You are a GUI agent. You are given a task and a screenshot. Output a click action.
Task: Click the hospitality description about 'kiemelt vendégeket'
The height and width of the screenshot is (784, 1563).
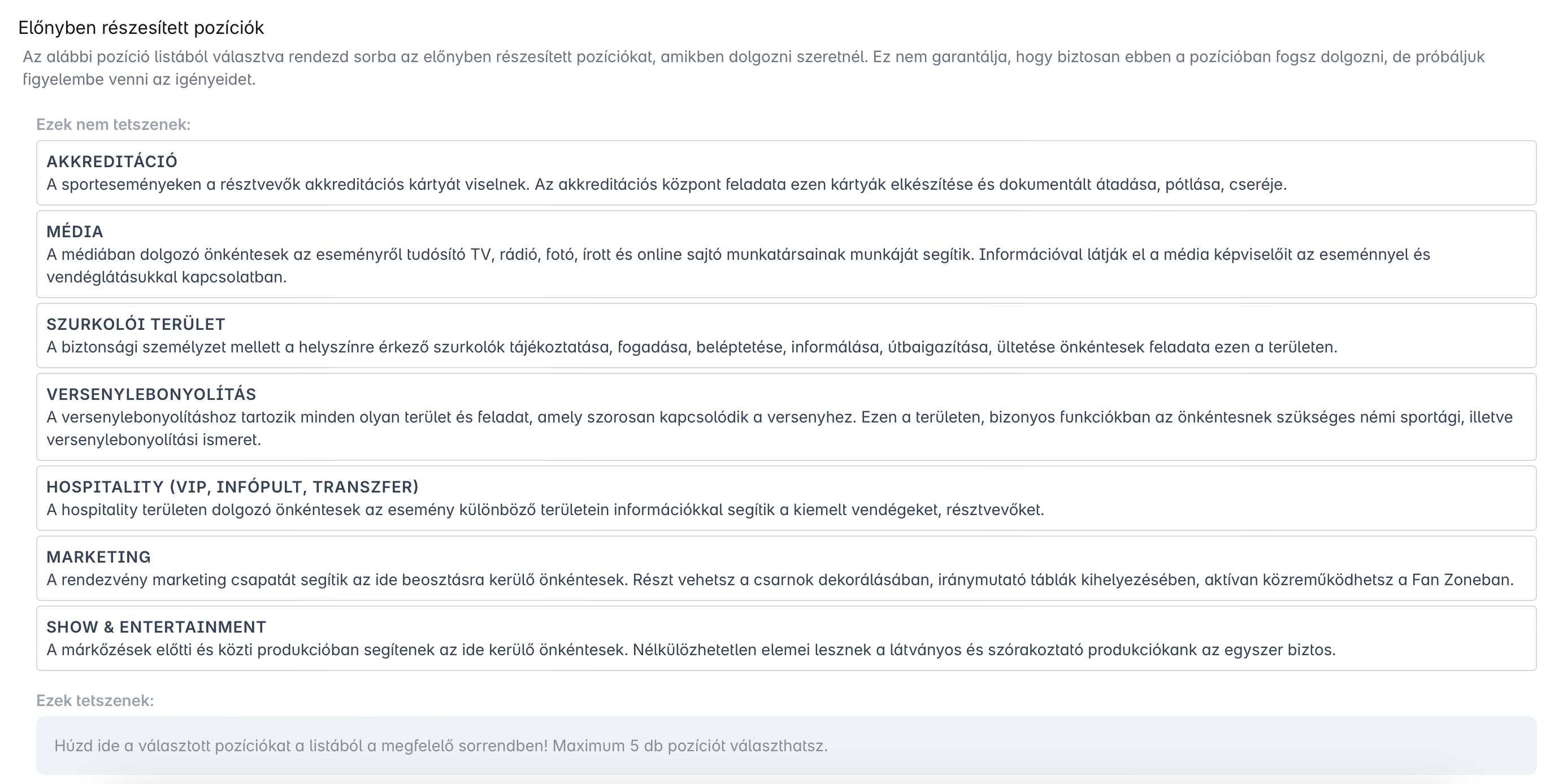544,510
